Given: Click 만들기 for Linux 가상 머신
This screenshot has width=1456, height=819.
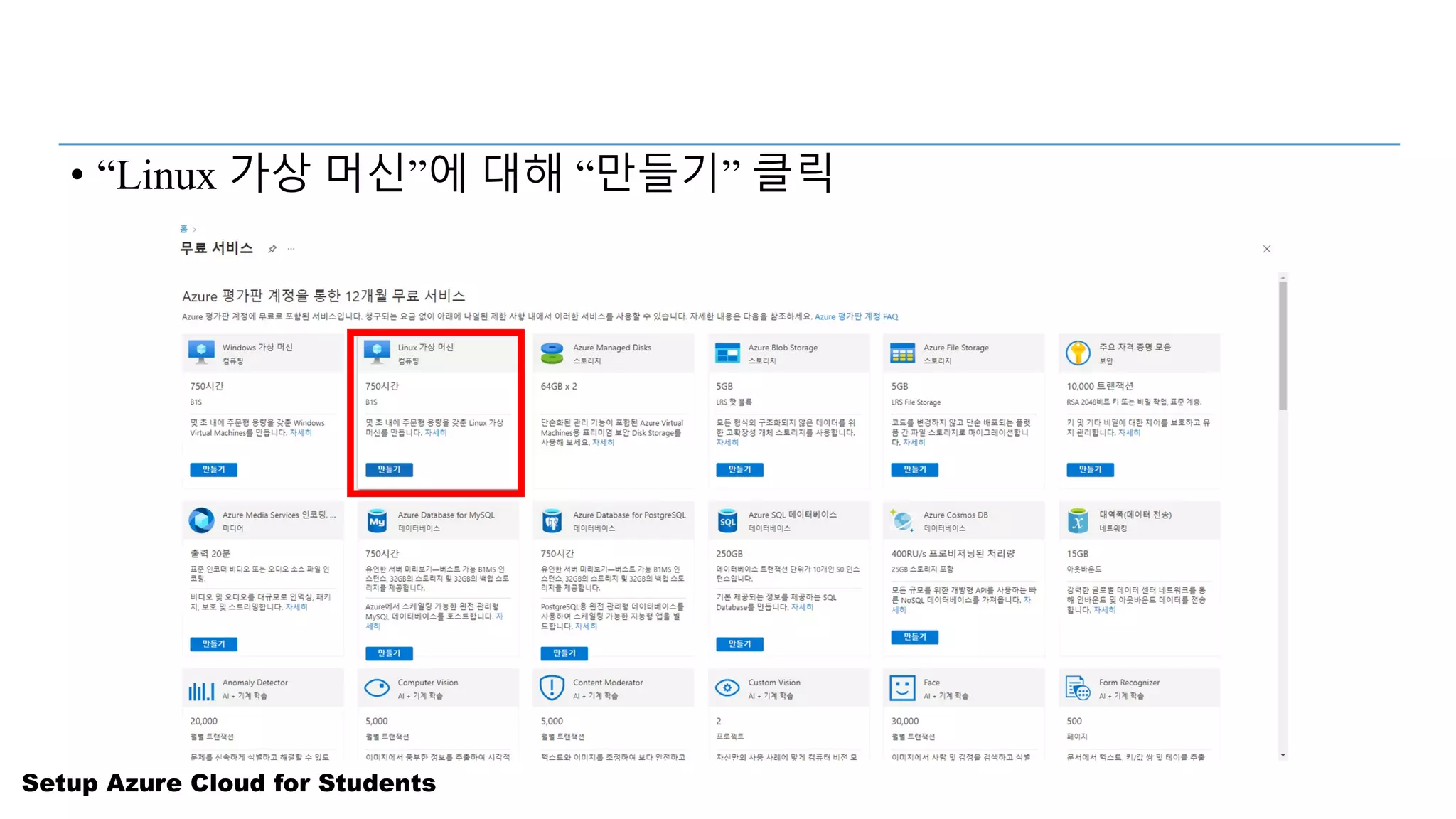Looking at the screenshot, I should pyautogui.click(x=389, y=469).
